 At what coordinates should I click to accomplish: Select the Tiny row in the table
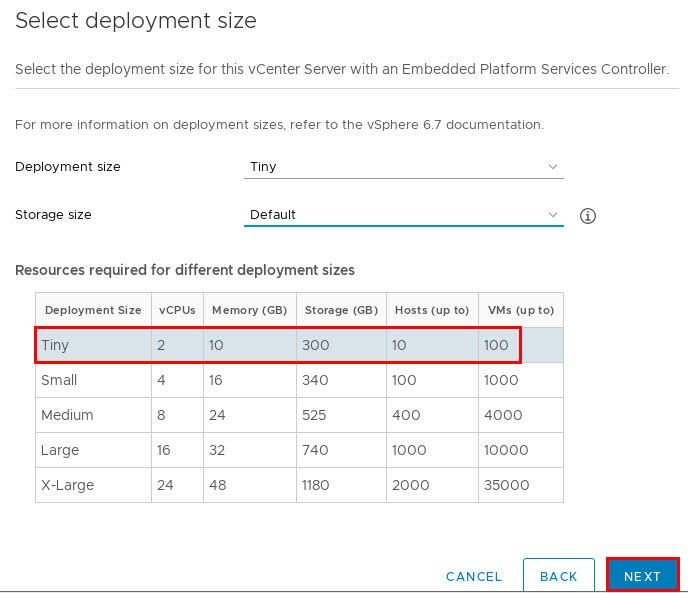tap(299, 345)
